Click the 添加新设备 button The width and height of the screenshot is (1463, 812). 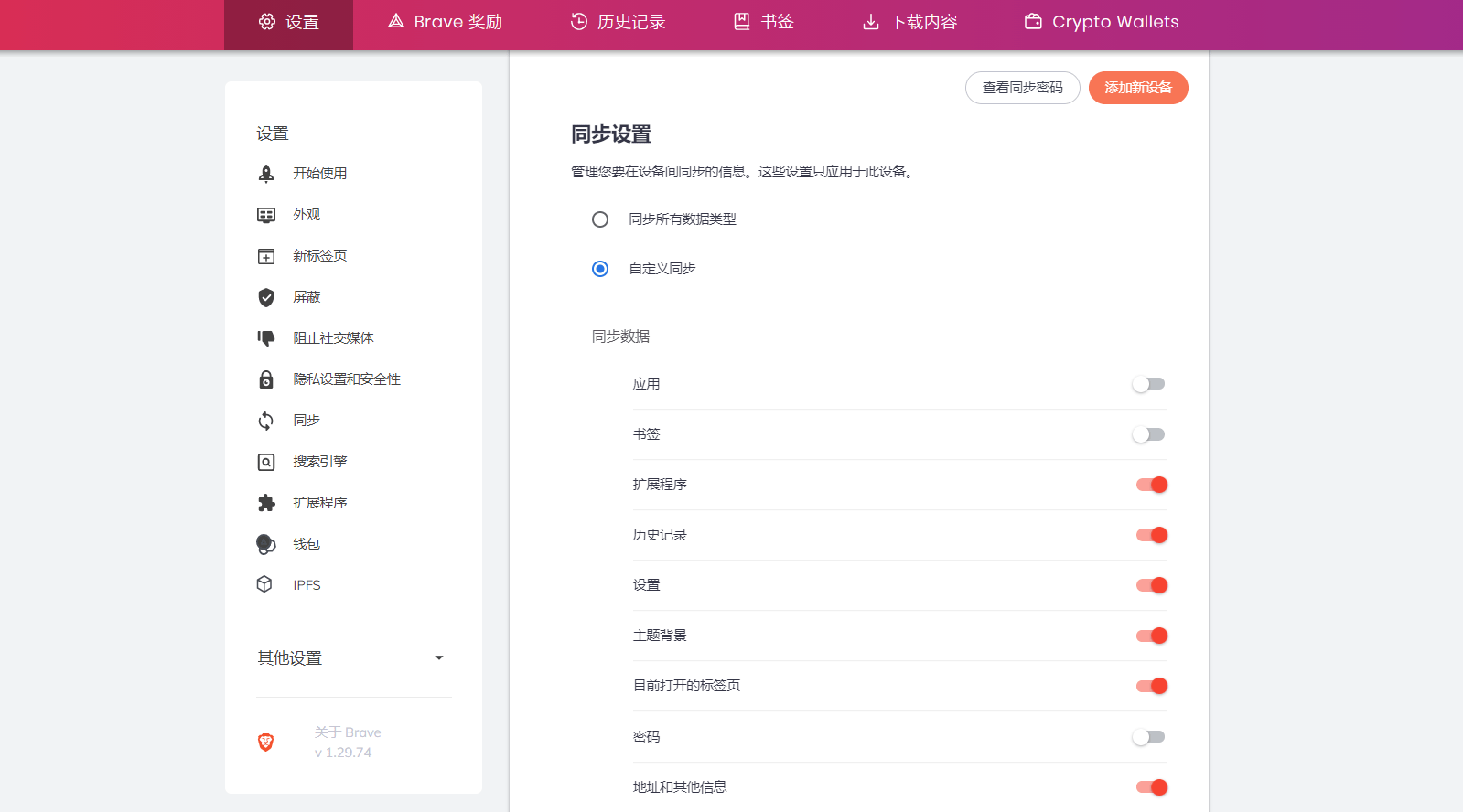pos(1138,88)
